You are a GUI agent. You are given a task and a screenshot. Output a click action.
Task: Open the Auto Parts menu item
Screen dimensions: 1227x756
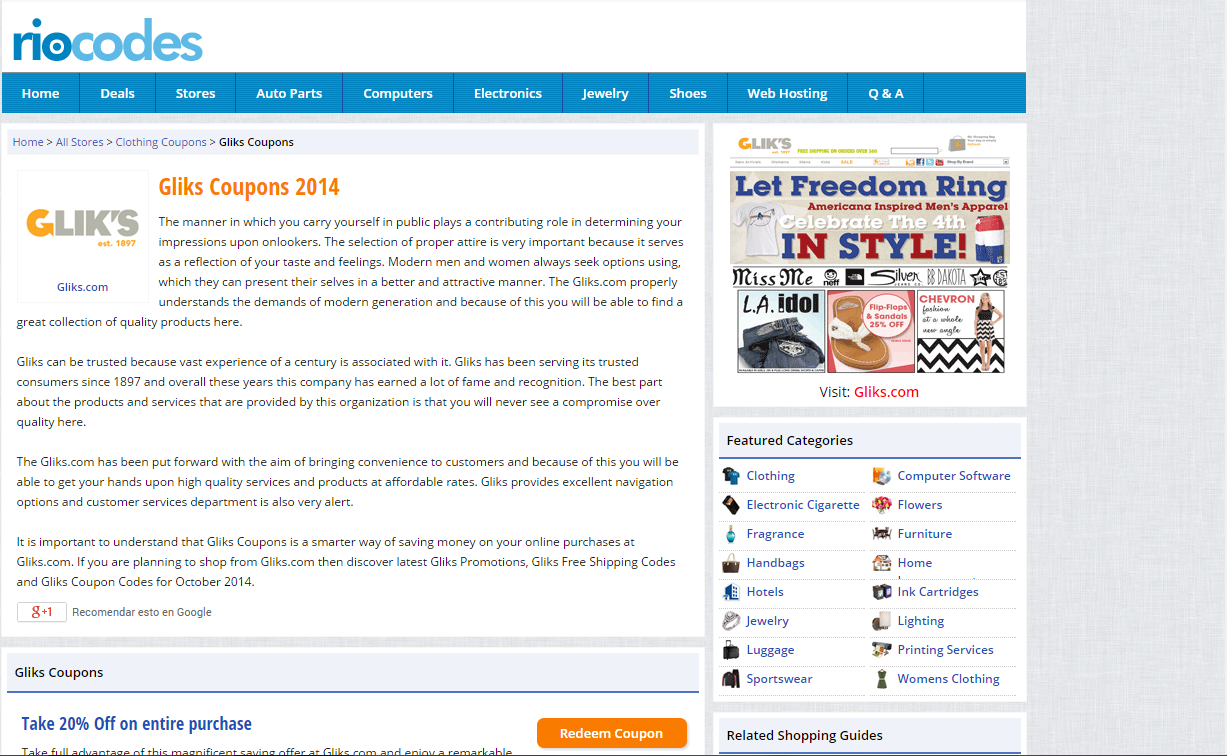click(289, 93)
